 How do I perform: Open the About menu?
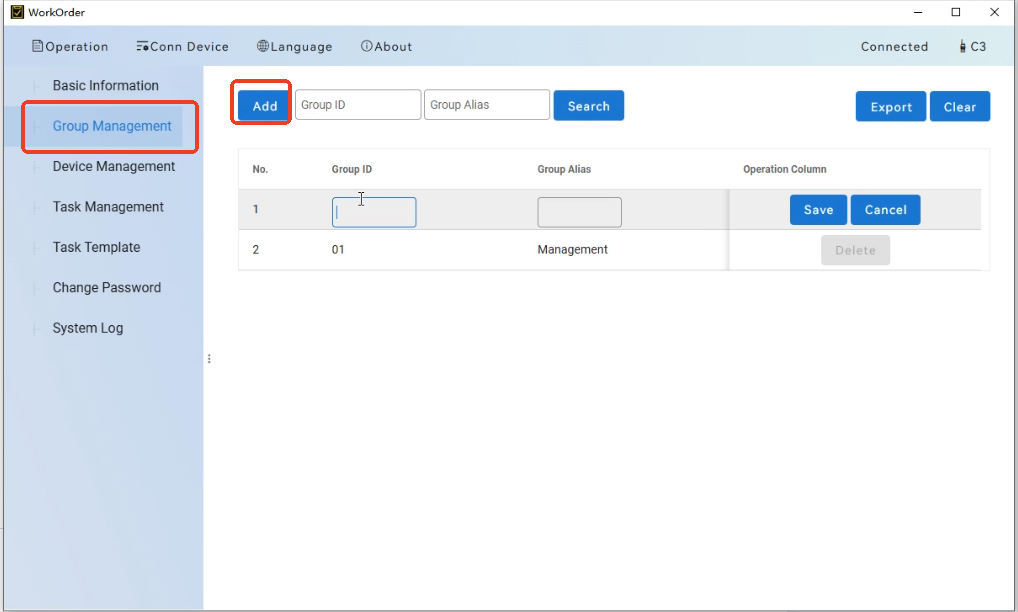[x=386, y=47]
